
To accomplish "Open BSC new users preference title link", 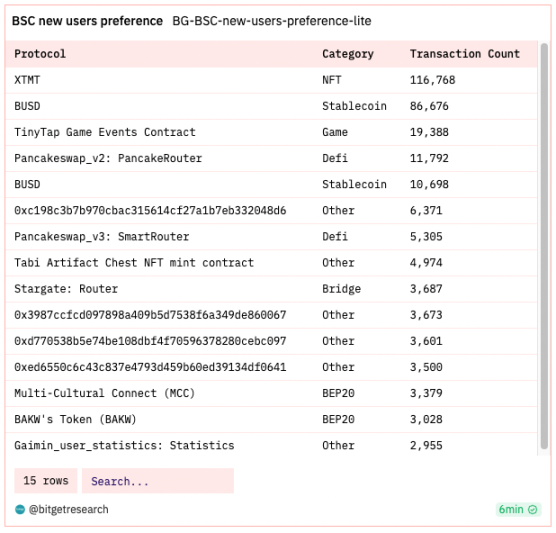I will [x=87, y=21].
